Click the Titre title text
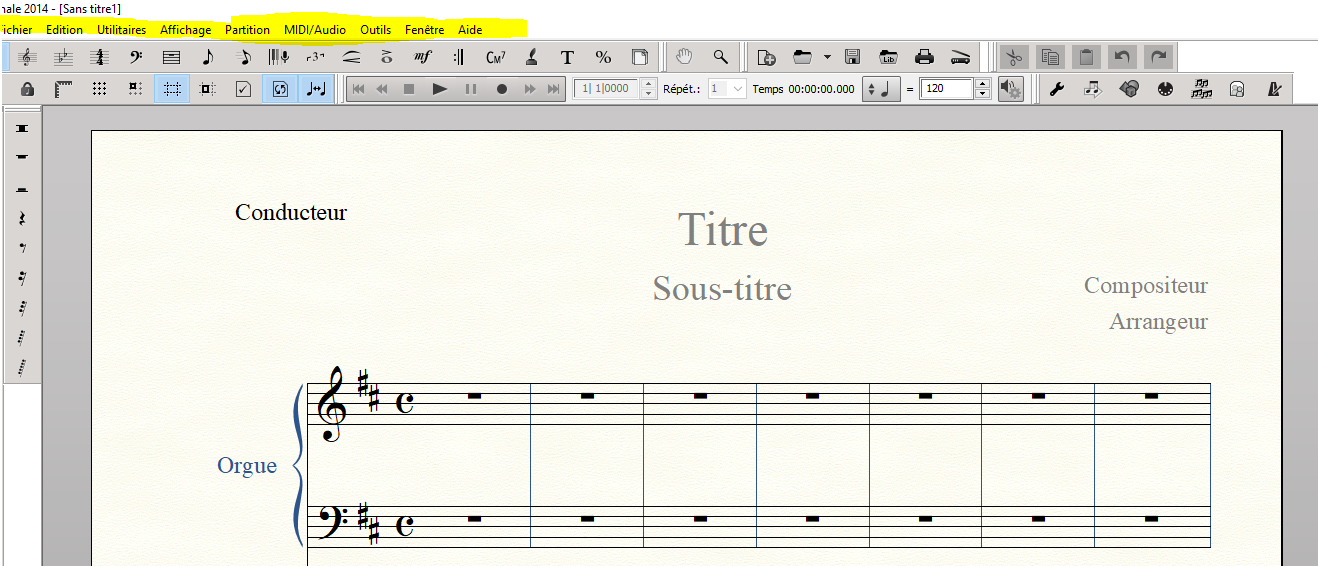Image resolution: width=1318 pixels, height=566 pixels. 723,230
